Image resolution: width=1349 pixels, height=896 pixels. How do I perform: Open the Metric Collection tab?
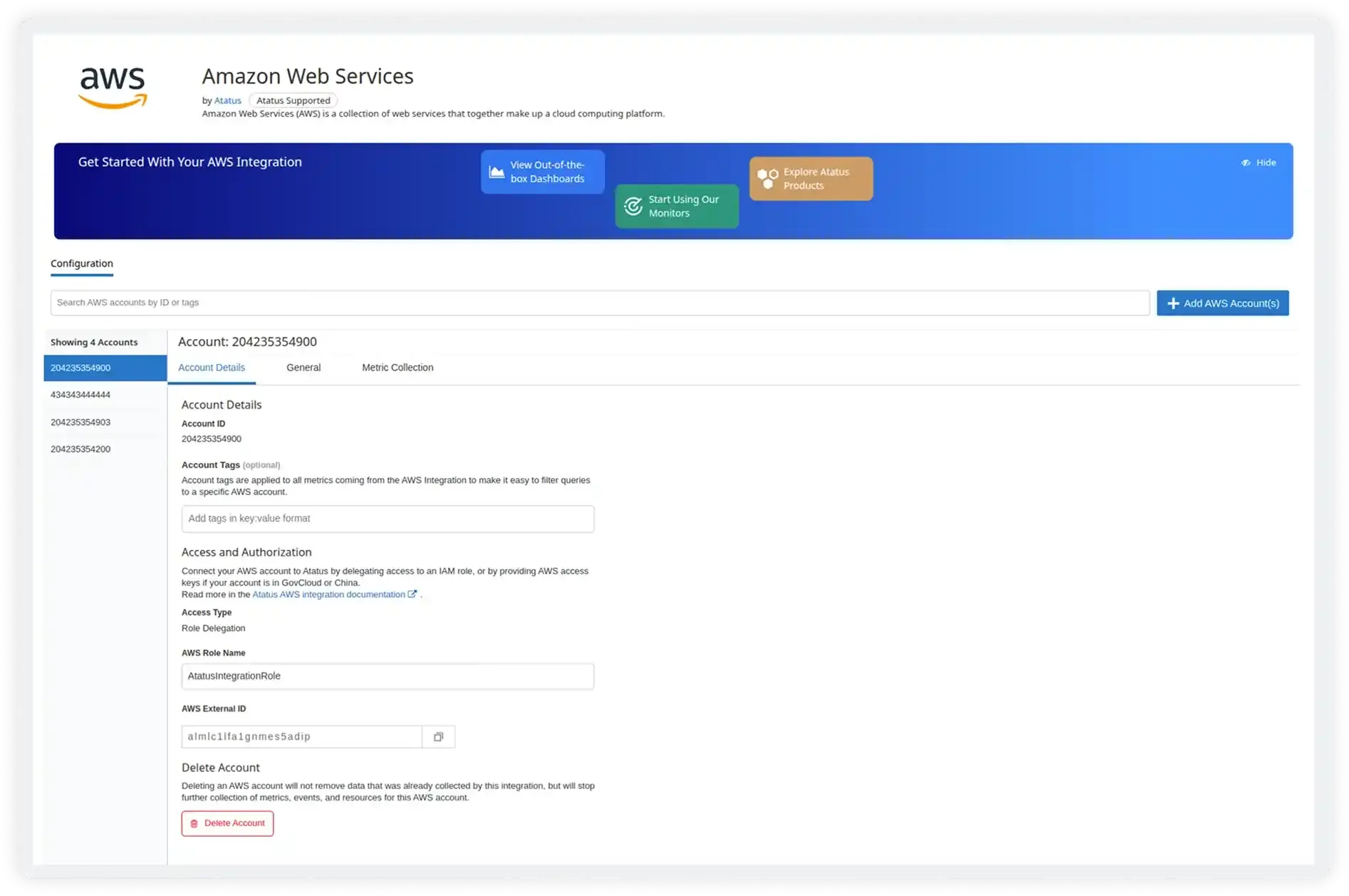pos(397,368)
